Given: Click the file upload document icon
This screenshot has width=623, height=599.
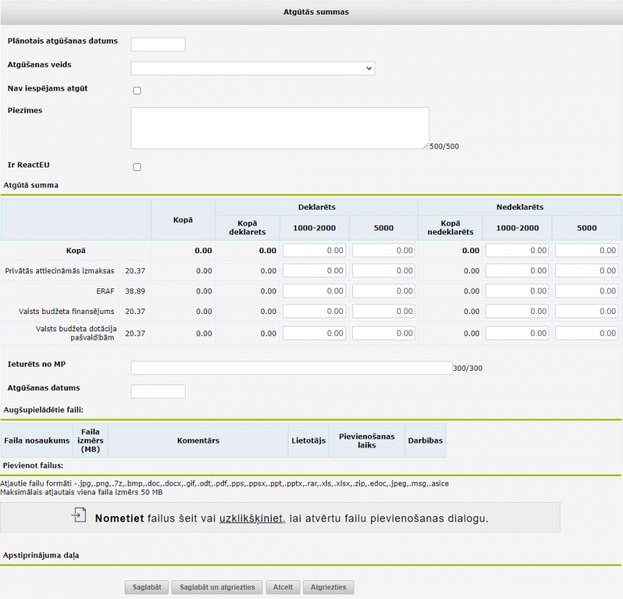Looking at the screenshot, I should point(79,515).
